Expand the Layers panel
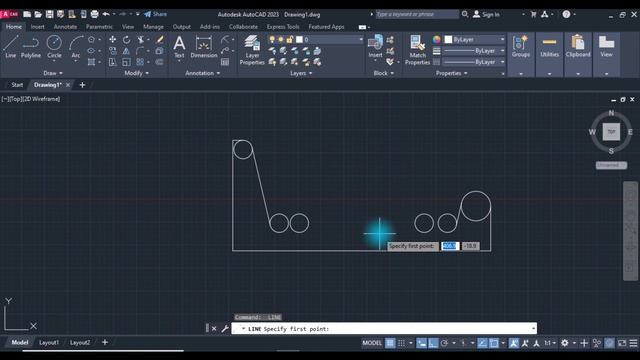The height and width of the screenshot is (360, 640). coord(301,73)
